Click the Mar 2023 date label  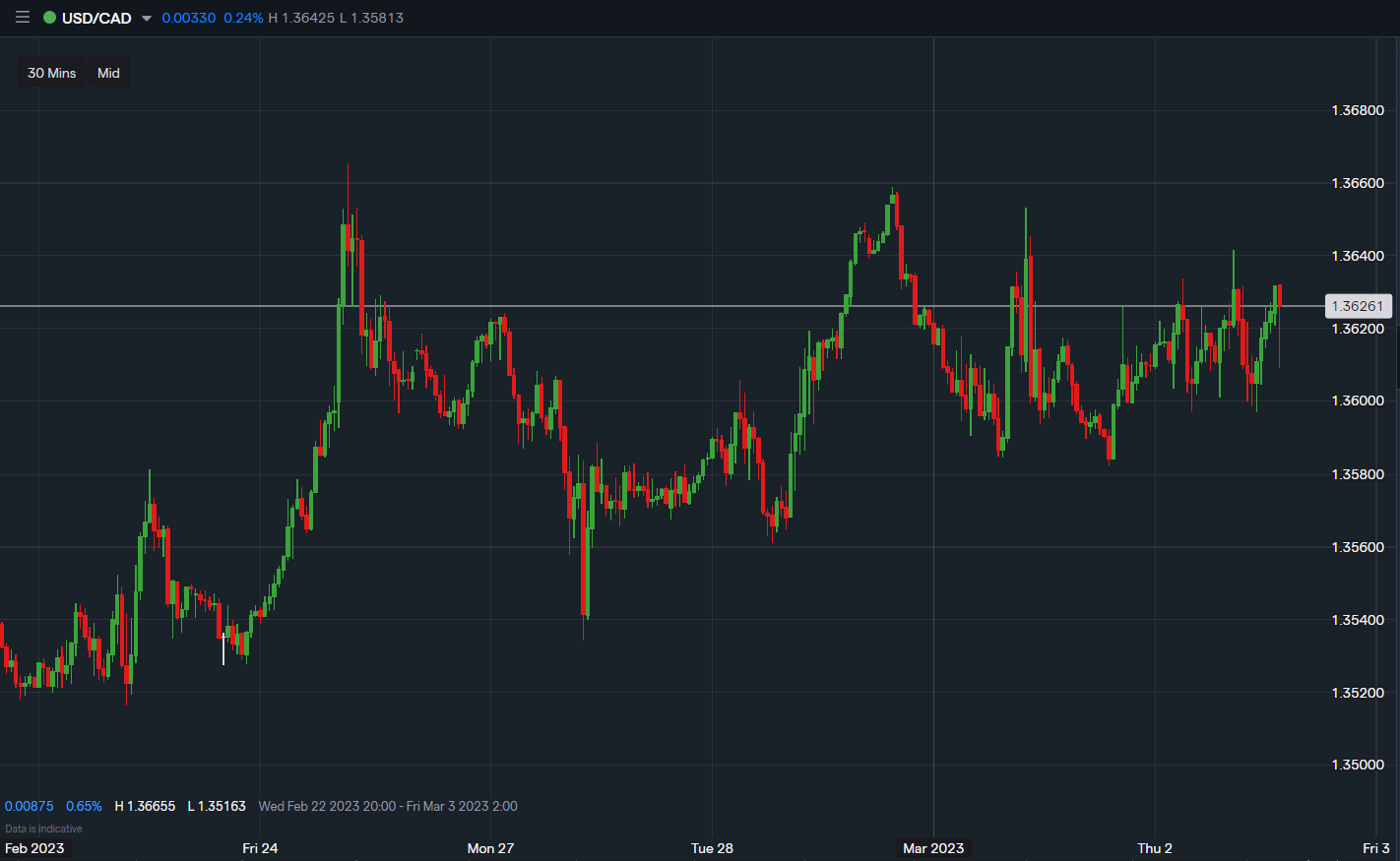[933, 848]
